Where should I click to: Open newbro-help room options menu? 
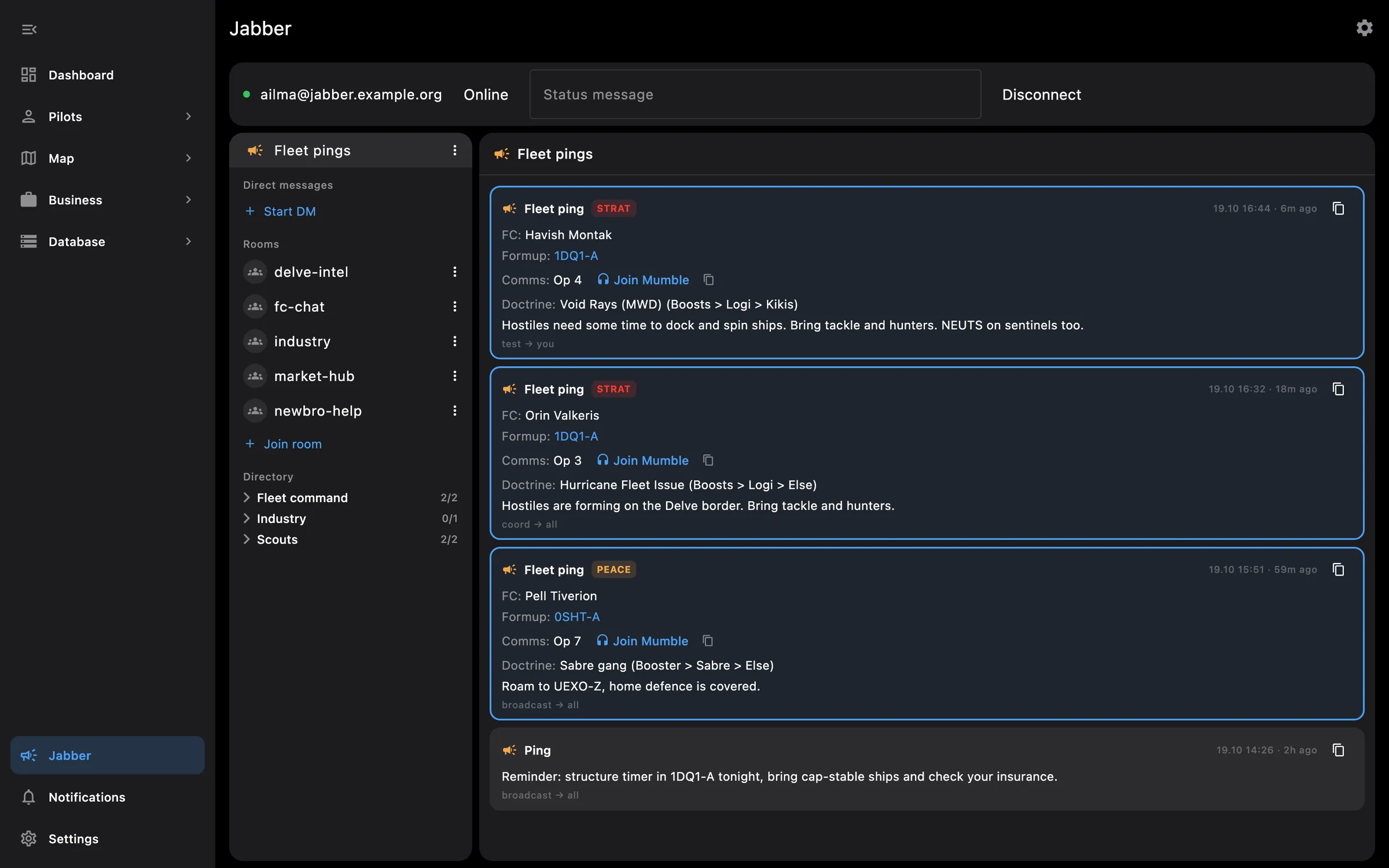click(x=455, y=411)
